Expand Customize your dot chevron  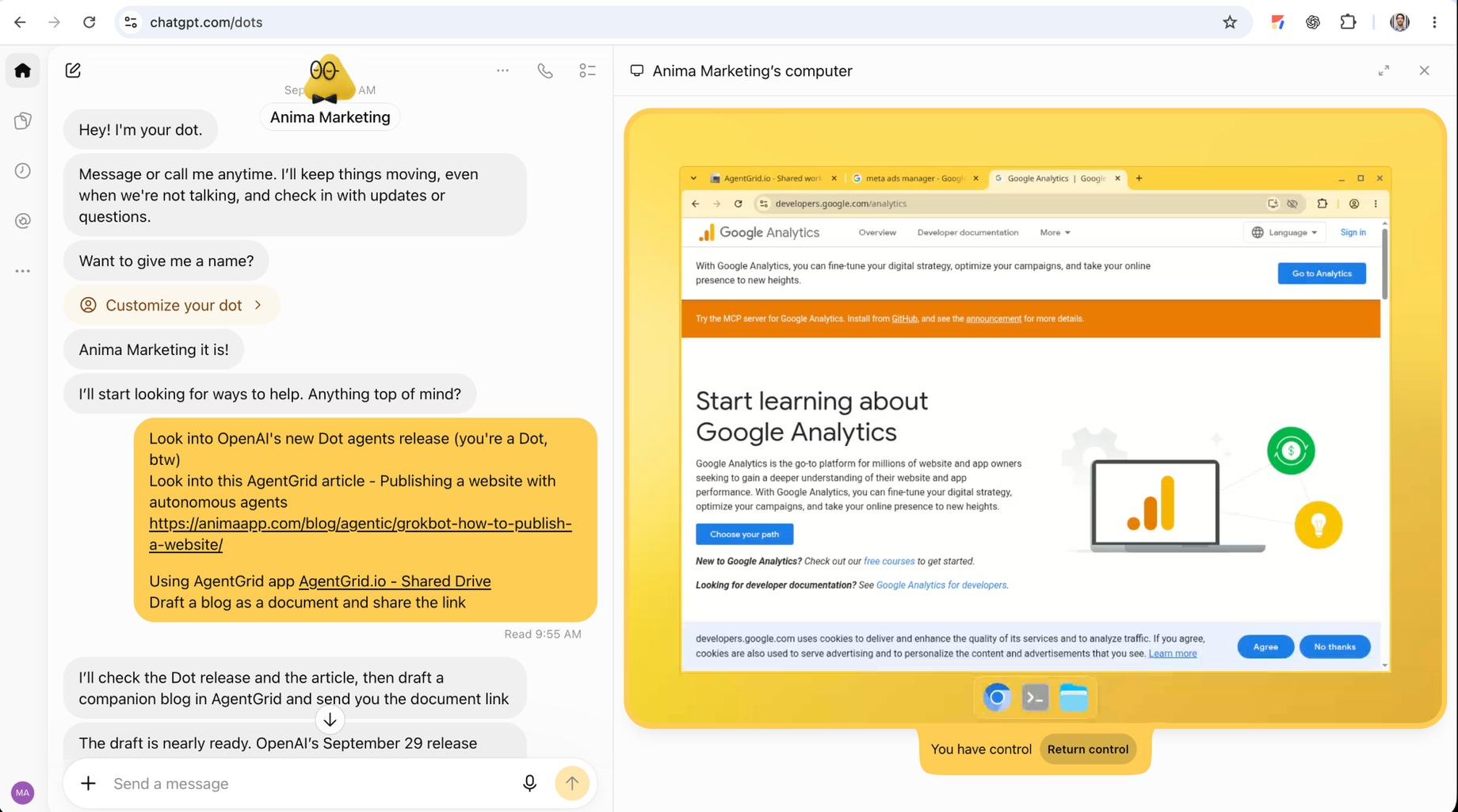(x=258, y=305)
